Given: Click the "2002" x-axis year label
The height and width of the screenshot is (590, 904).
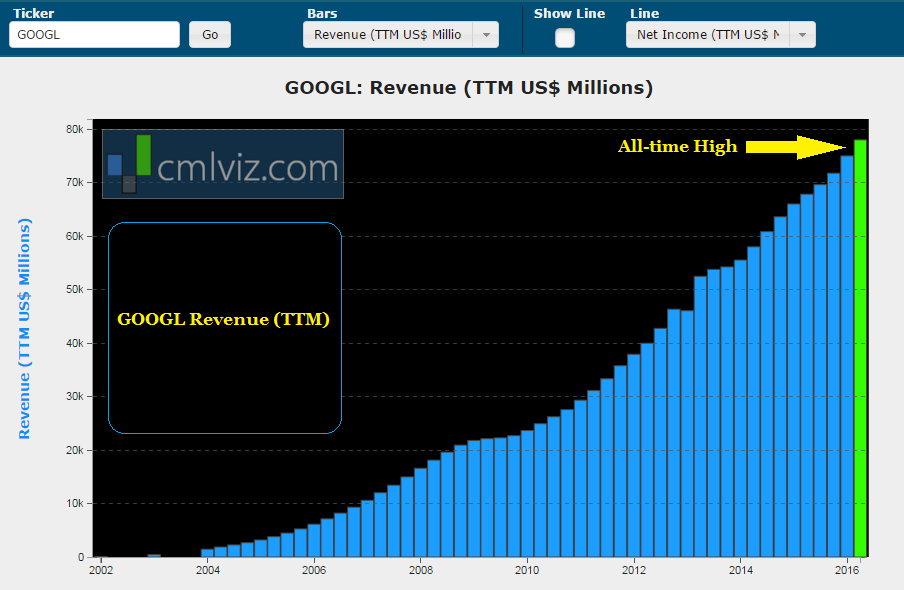Looking at the screenshot, I should [101, 570].
